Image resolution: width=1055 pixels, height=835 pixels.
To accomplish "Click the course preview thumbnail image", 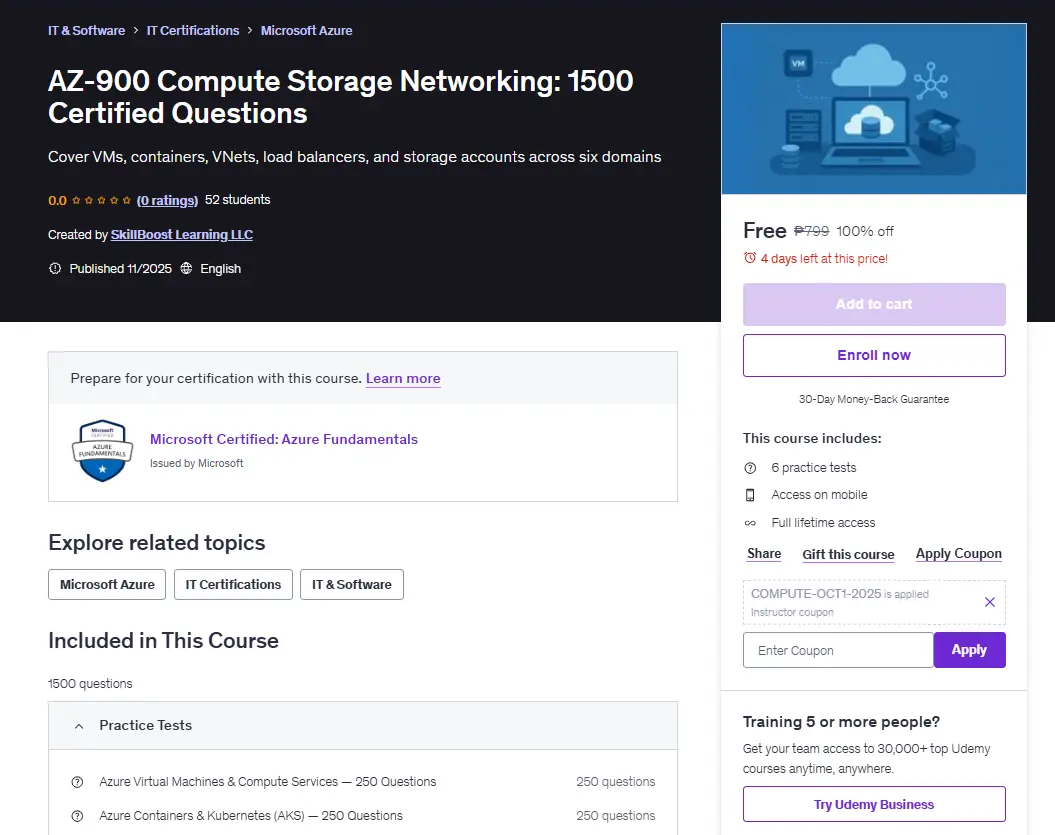I will coord(873,109).
